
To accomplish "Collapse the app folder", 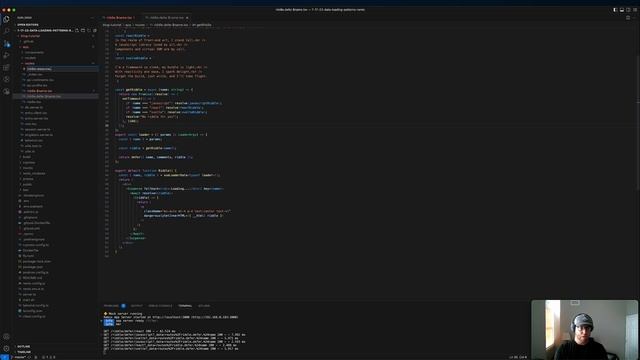I will (x=25, y=47).
